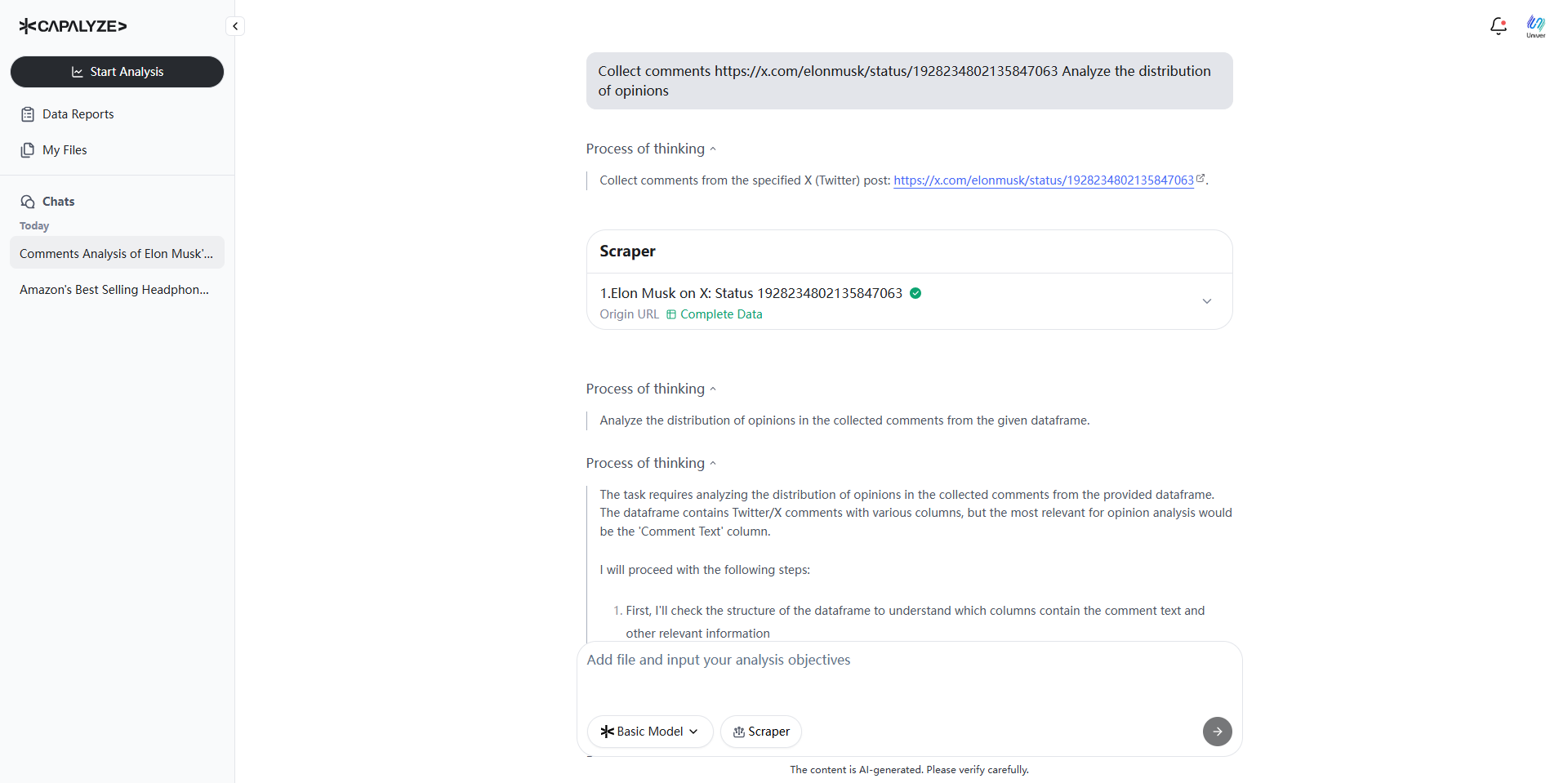1568x783 pixels.
Task: Click the Start Analysis button
Action: tap(117, 72)
